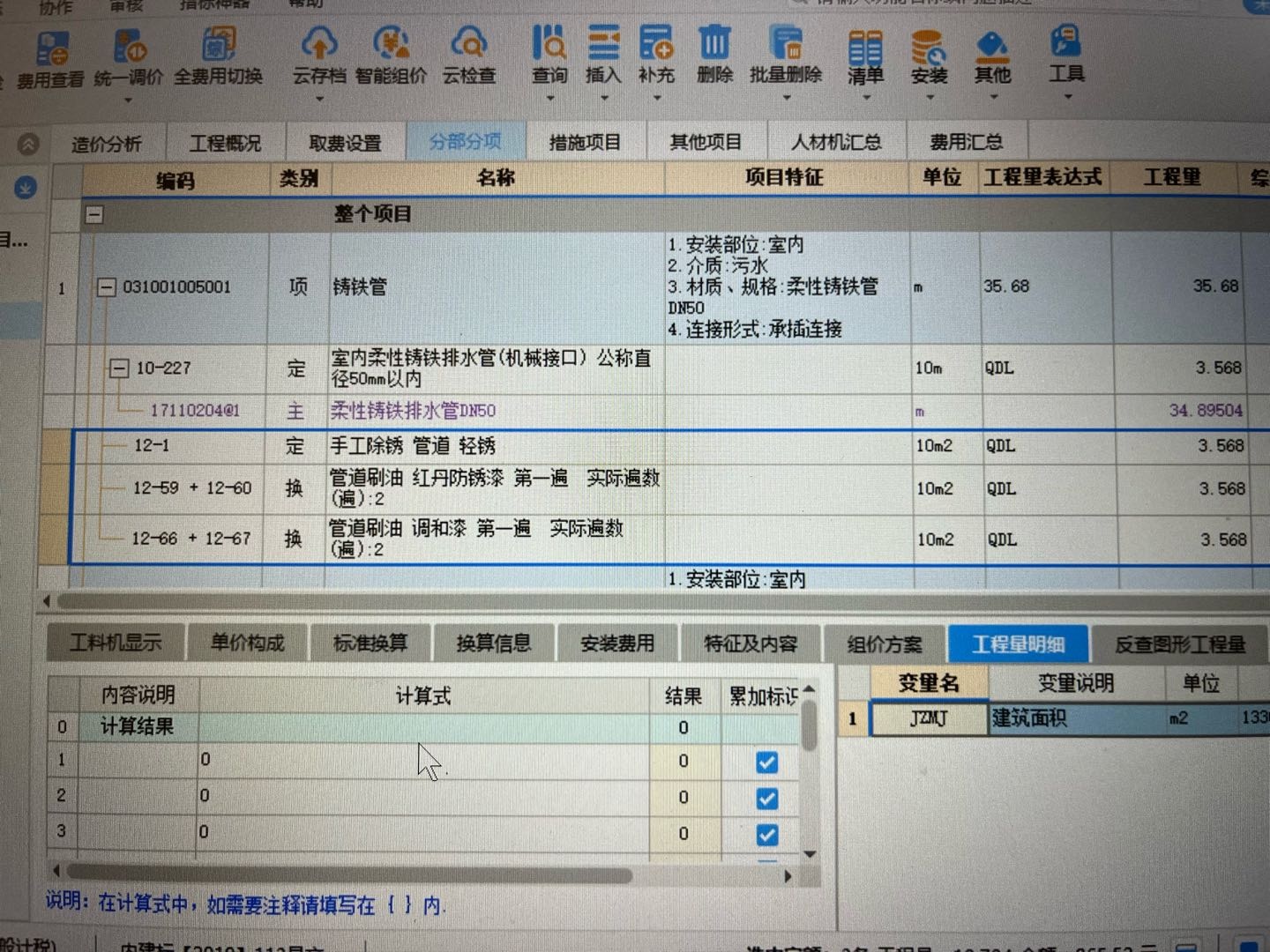Open the 反查图形工程量 tab
Image resolution: width=1270 pixels, height=952 pixels.
(1180, 644)
